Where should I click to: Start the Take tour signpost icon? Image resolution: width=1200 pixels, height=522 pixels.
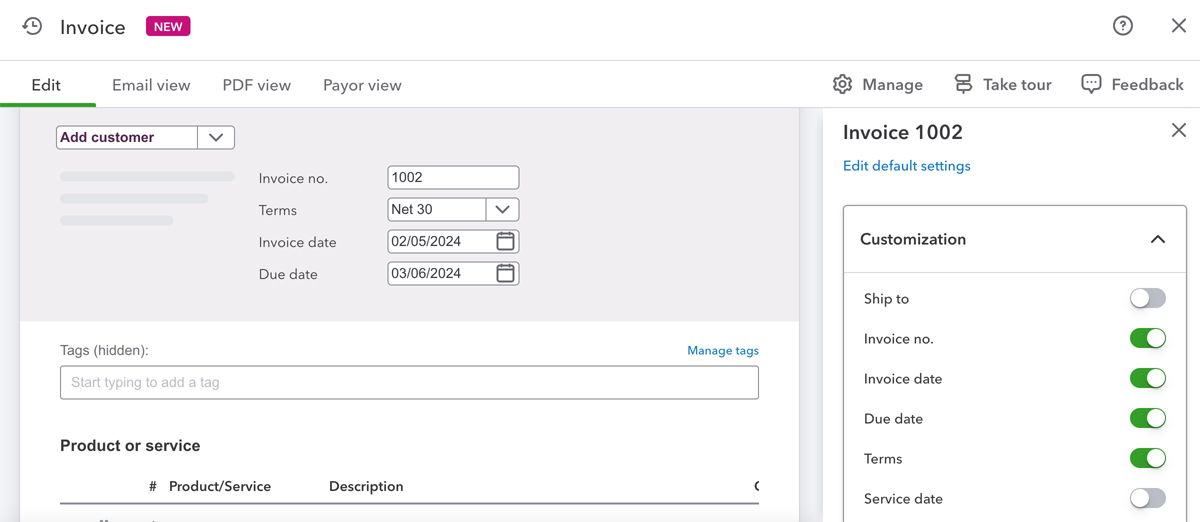963,85
